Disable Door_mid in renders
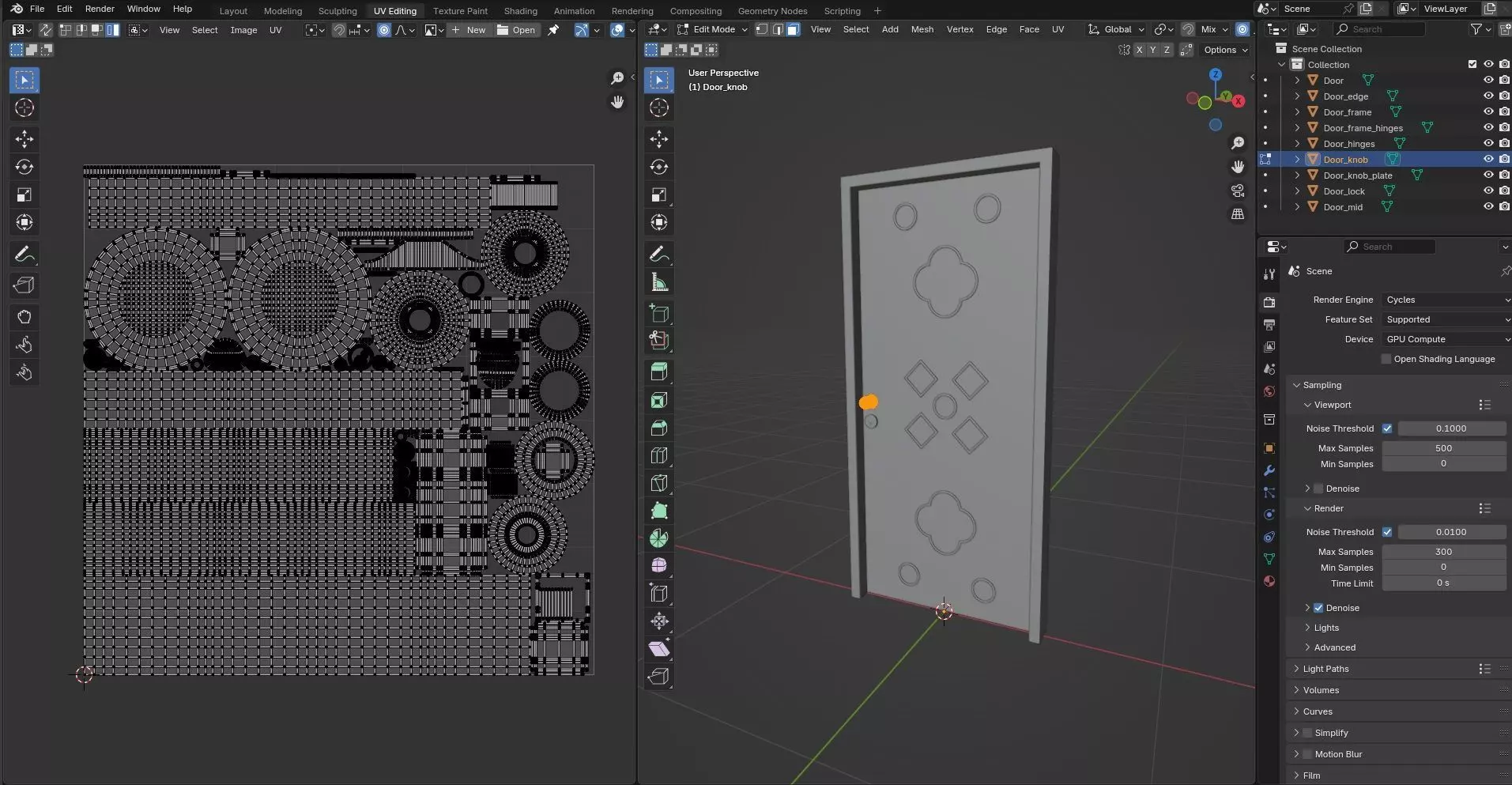 [x=1504, y=207]
